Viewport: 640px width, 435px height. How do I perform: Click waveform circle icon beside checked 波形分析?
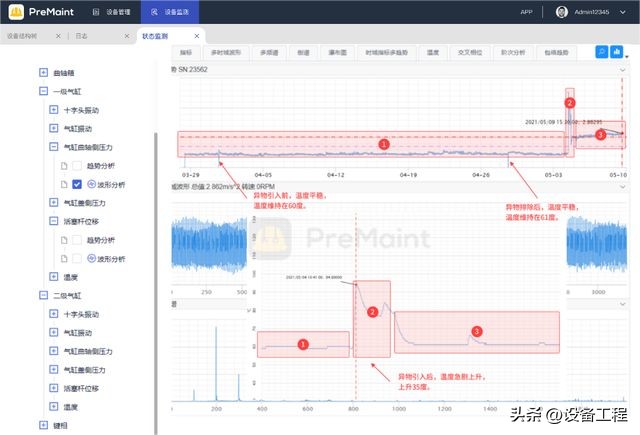click(91, 184)
